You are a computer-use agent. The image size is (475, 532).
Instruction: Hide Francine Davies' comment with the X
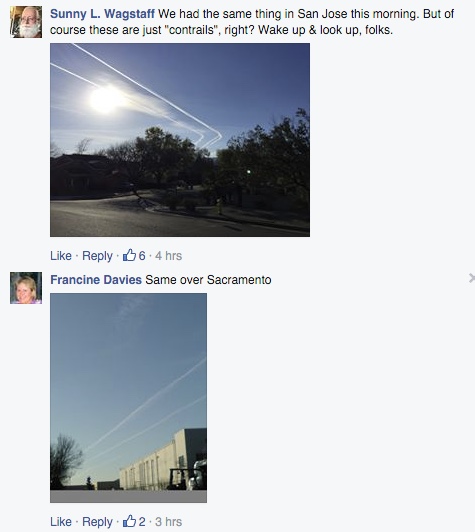point(472,278)
